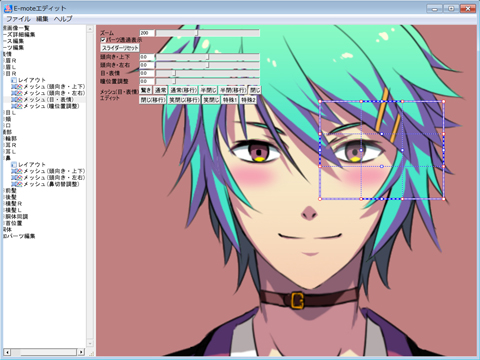Select the 首位置 tree item
480x360 pixels.
14,223
